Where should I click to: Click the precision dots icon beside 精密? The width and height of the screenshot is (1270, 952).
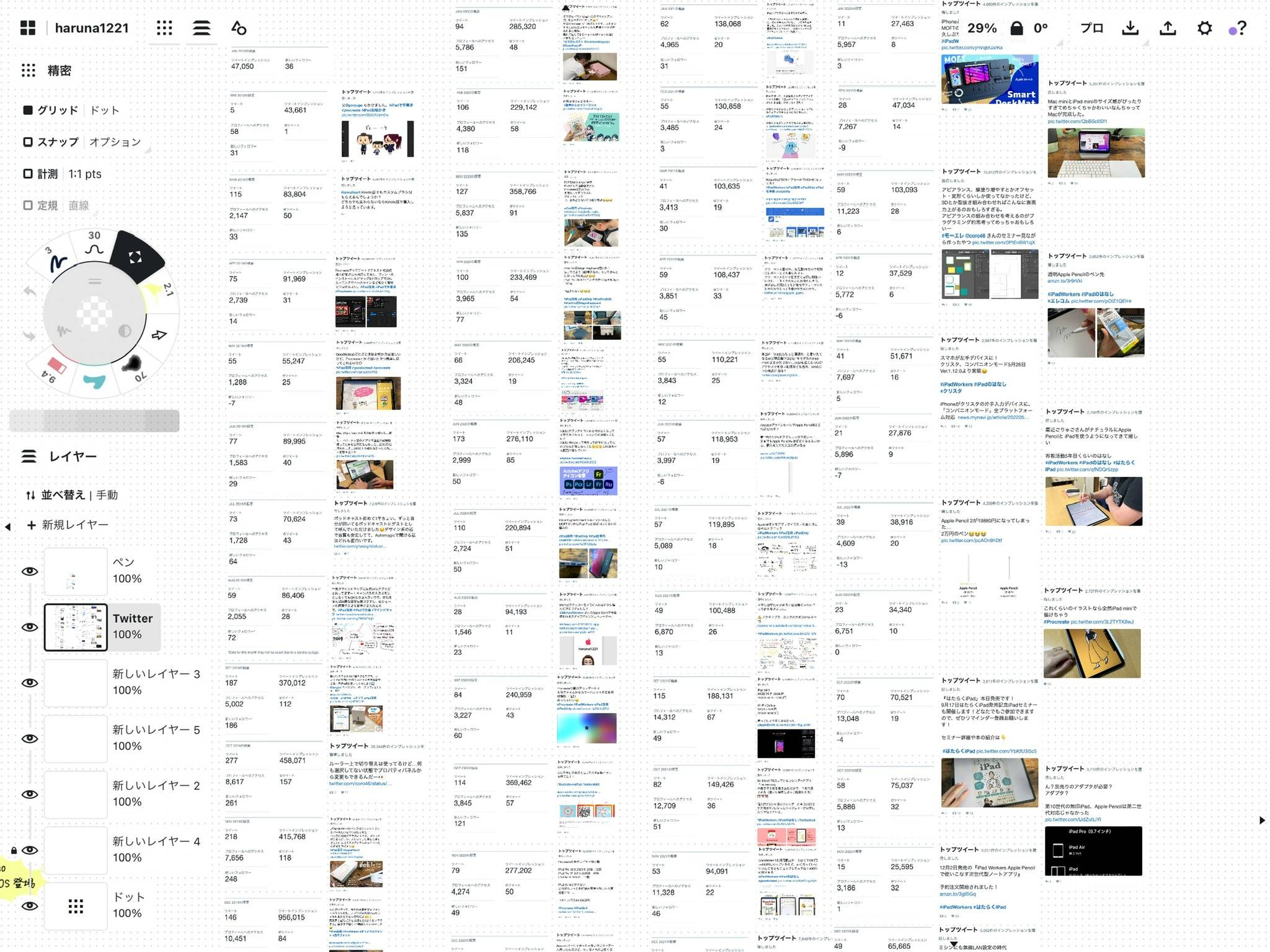coord(29,71)
